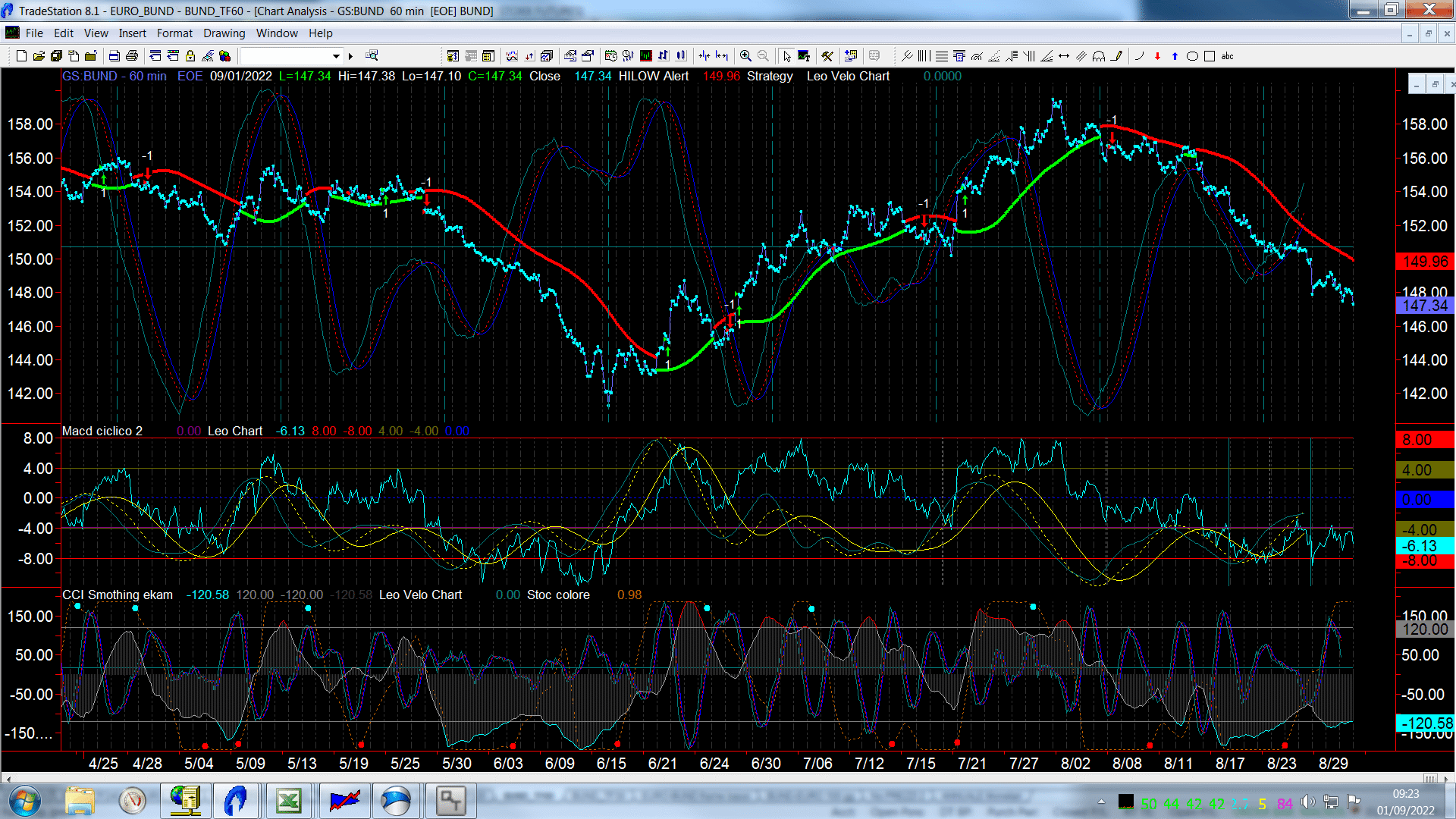Click the 149.96 red price marker
Screen dimensions: 1456x819
pyautogui.click(x=1425, y=262)
